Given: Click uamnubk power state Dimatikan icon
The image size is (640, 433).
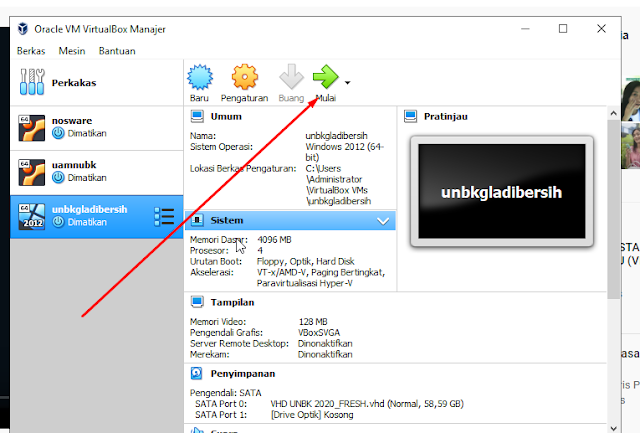Looking at the screenshot, I should pos(58,178).
